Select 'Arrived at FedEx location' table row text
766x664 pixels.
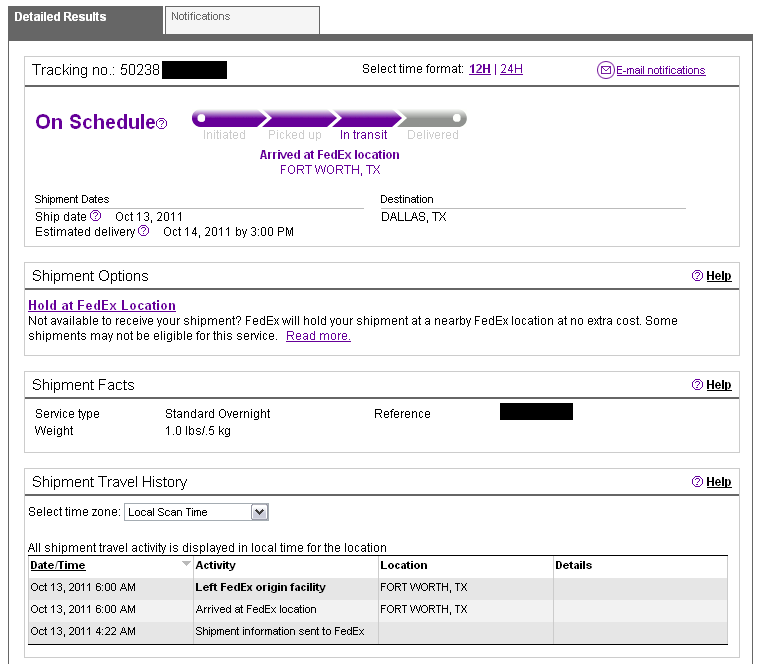pos(256,609)
